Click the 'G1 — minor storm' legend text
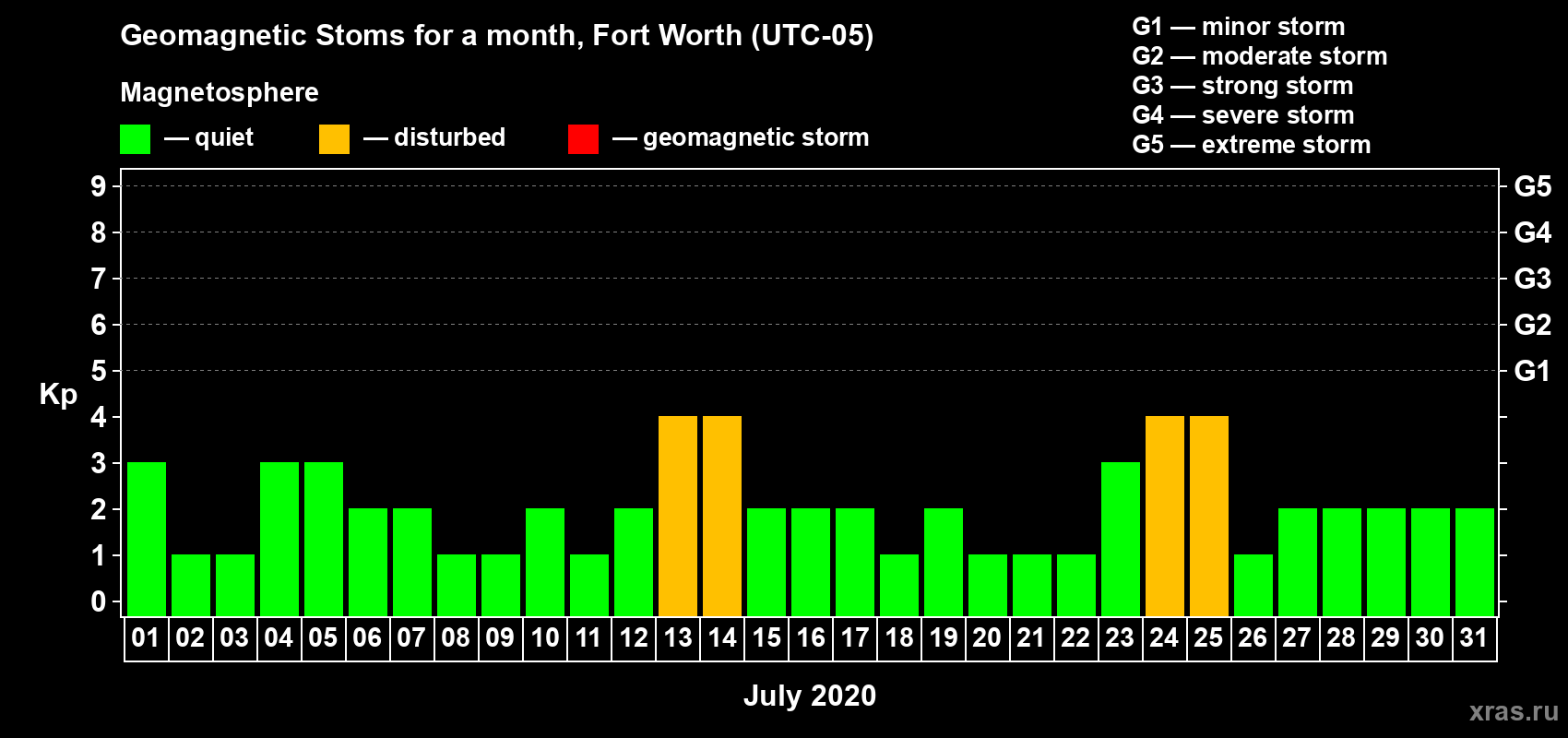Image resolution: width=1568 pixels, height=738 pixels. click(x=1239, y=27)
